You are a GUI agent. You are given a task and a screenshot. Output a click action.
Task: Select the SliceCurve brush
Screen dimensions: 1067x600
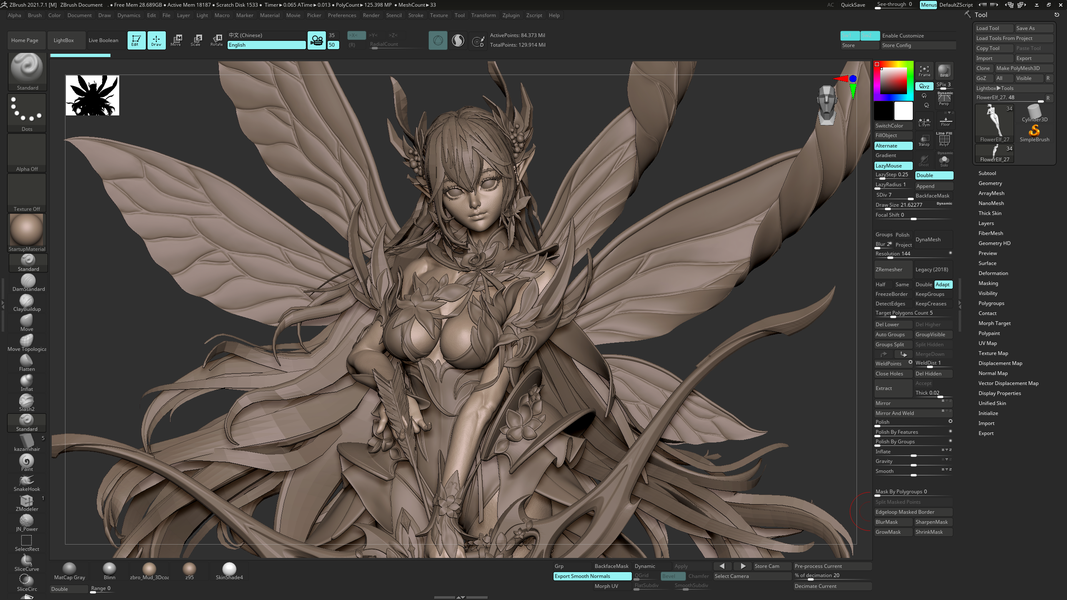point(27,563)
